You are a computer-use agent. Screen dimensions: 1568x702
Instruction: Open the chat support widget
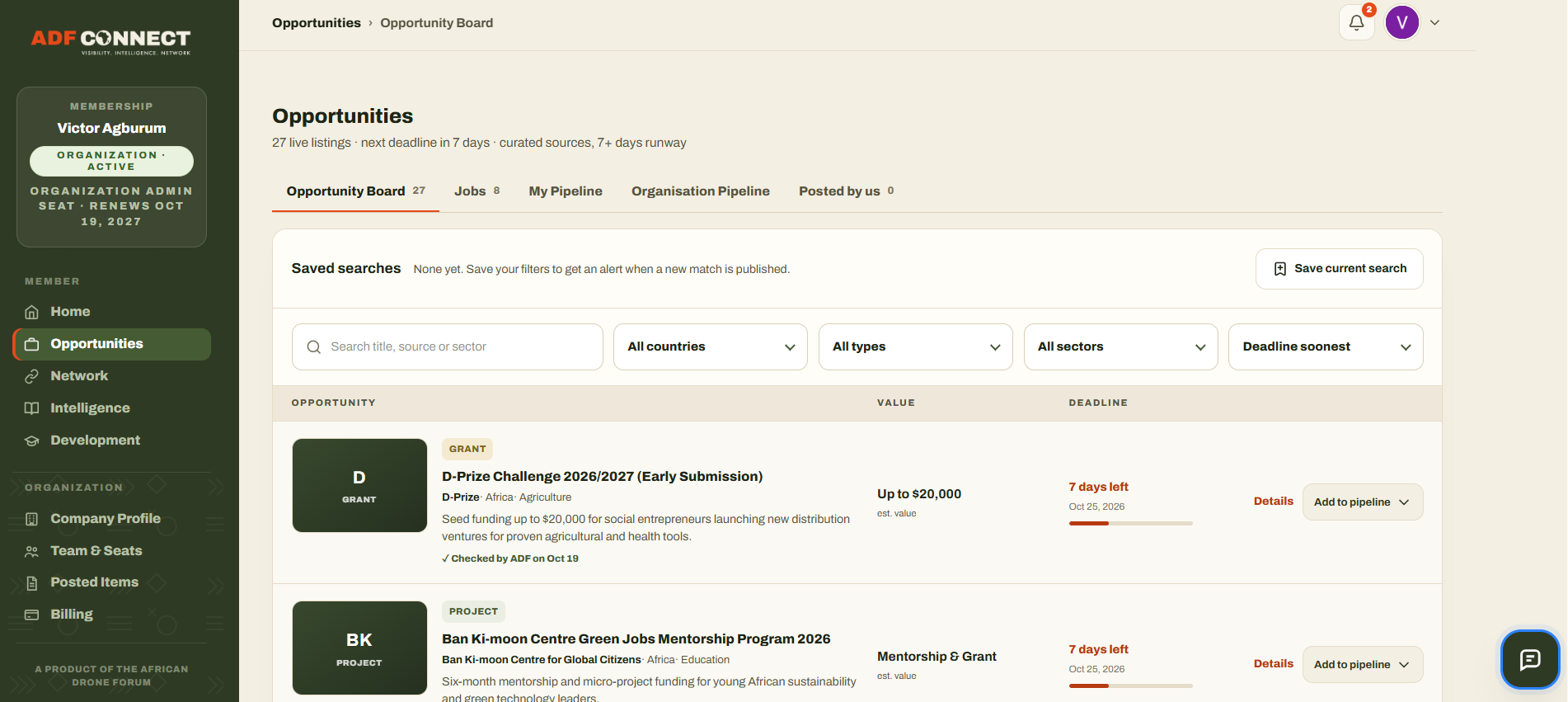[x=1530, y=659]
